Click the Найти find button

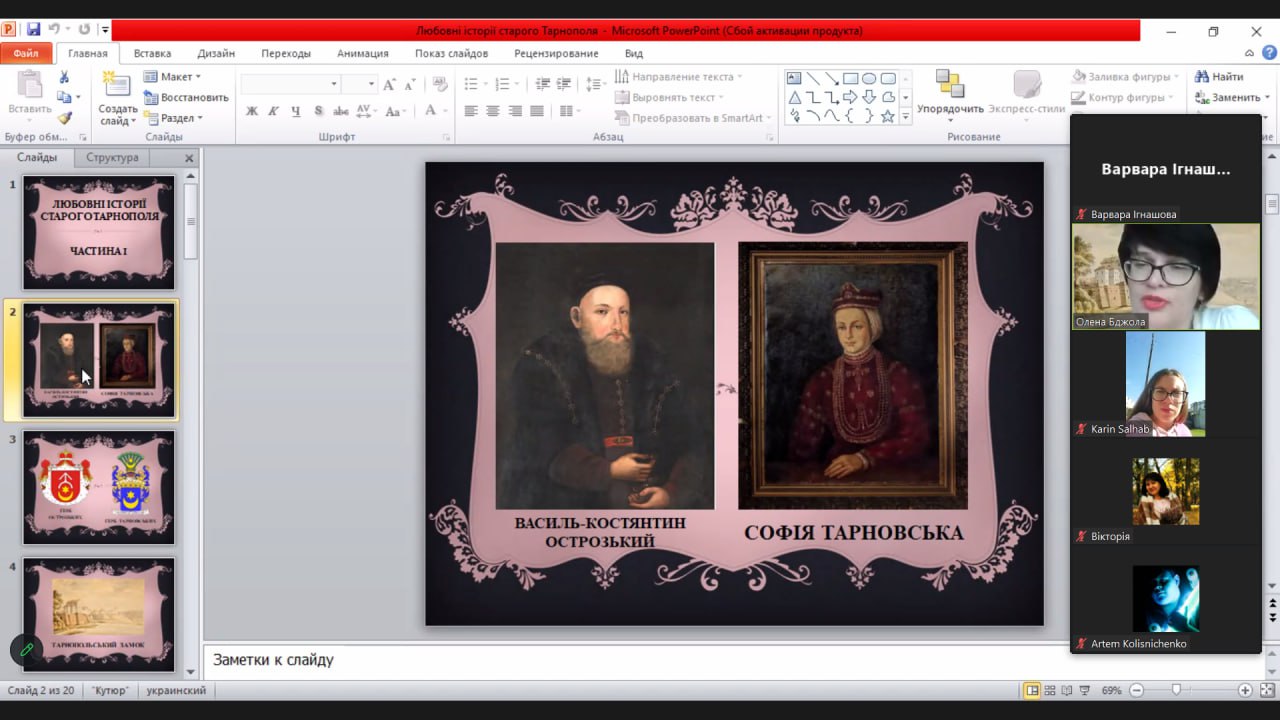[x=1219, y=77]
